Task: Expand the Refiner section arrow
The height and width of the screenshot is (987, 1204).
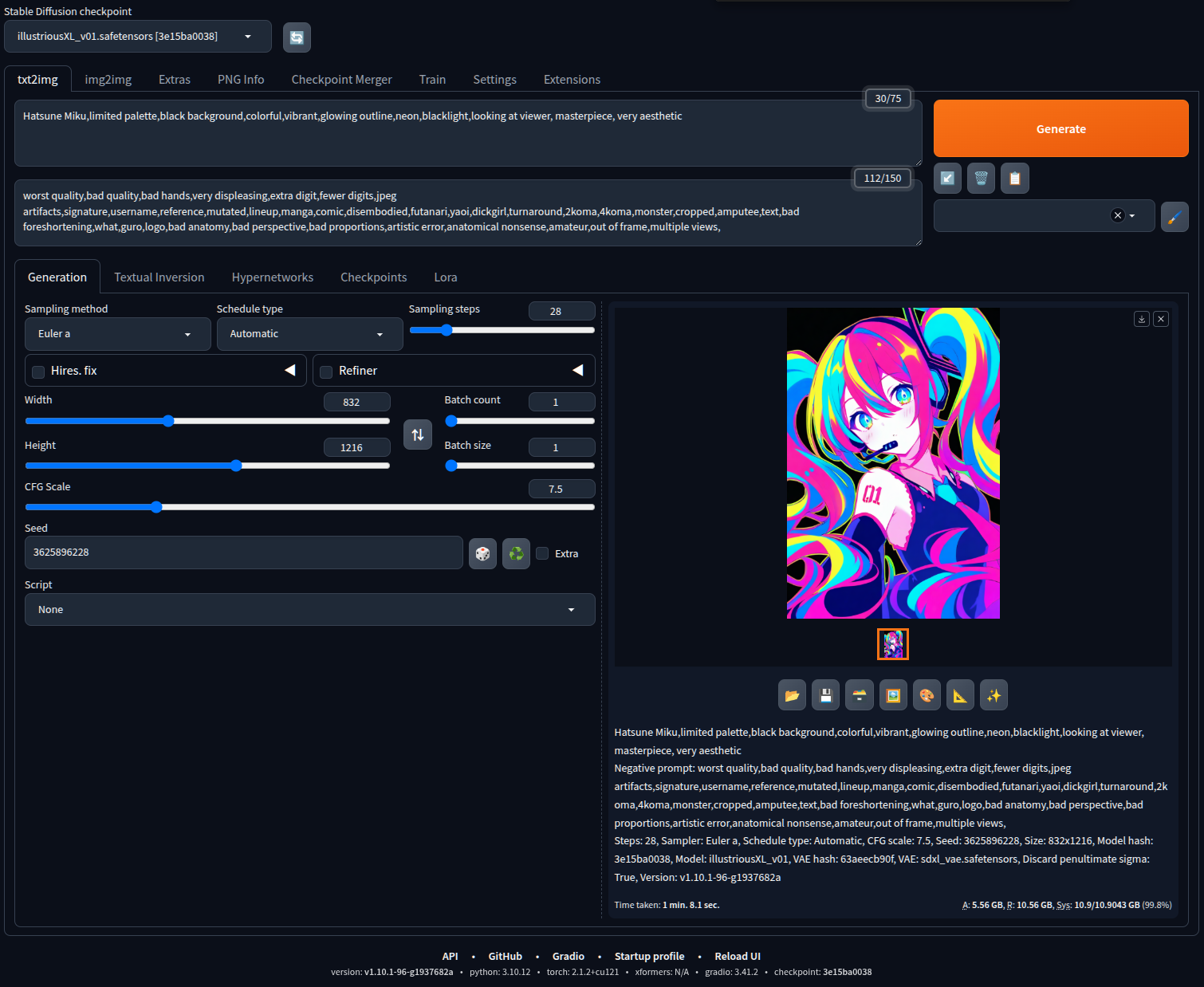Action: (x=578, y=370)
